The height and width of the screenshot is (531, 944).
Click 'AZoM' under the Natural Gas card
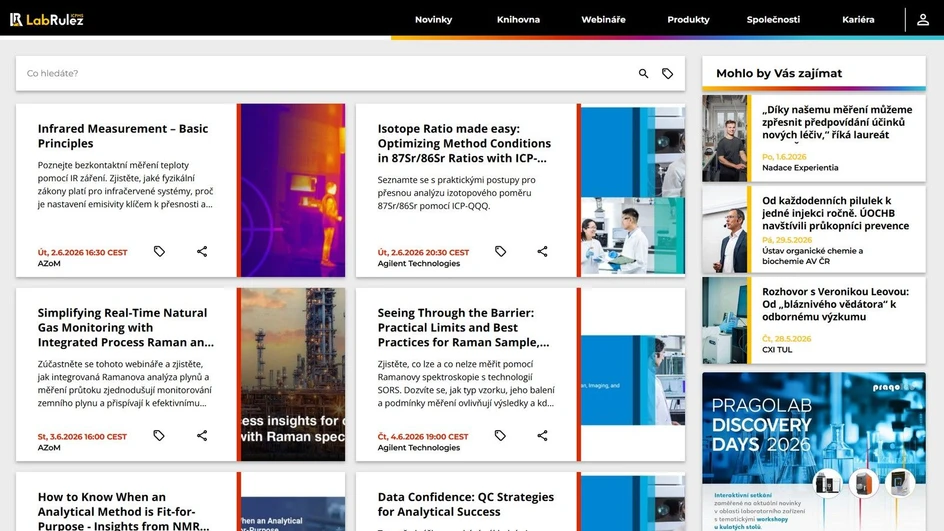pos(49,448)
